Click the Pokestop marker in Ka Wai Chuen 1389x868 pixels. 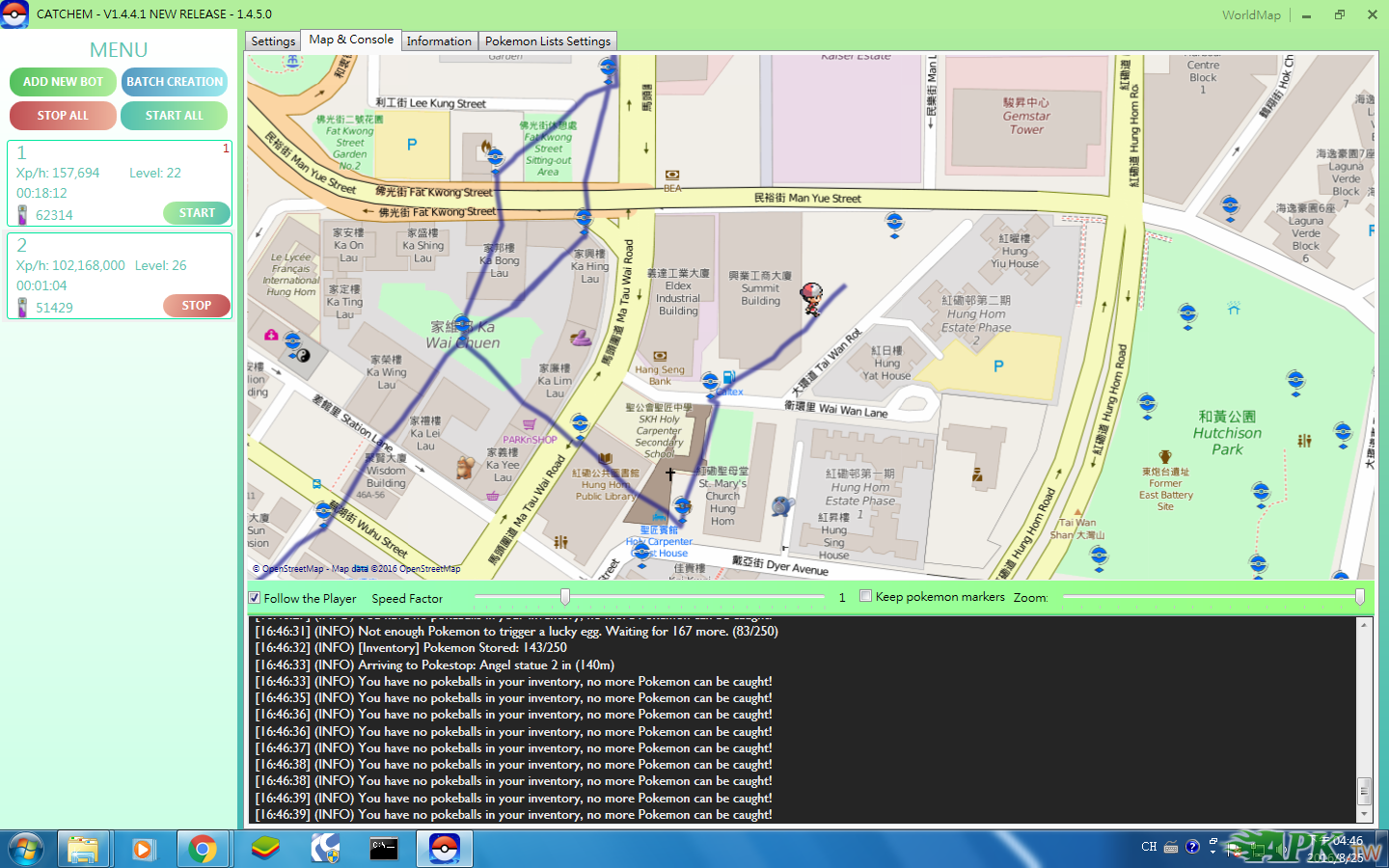(x=462, y=326)
